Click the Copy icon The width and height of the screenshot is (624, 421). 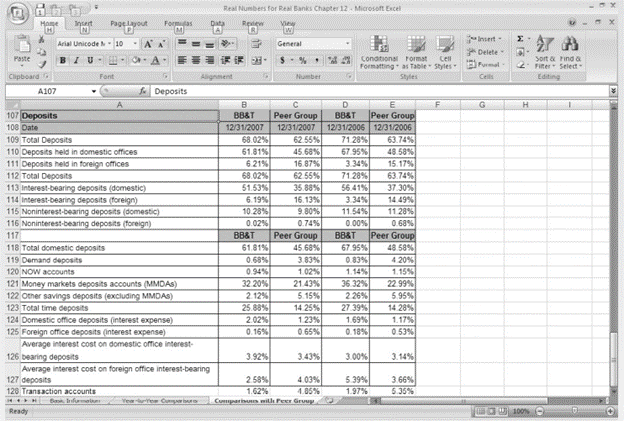pos(41,52)
